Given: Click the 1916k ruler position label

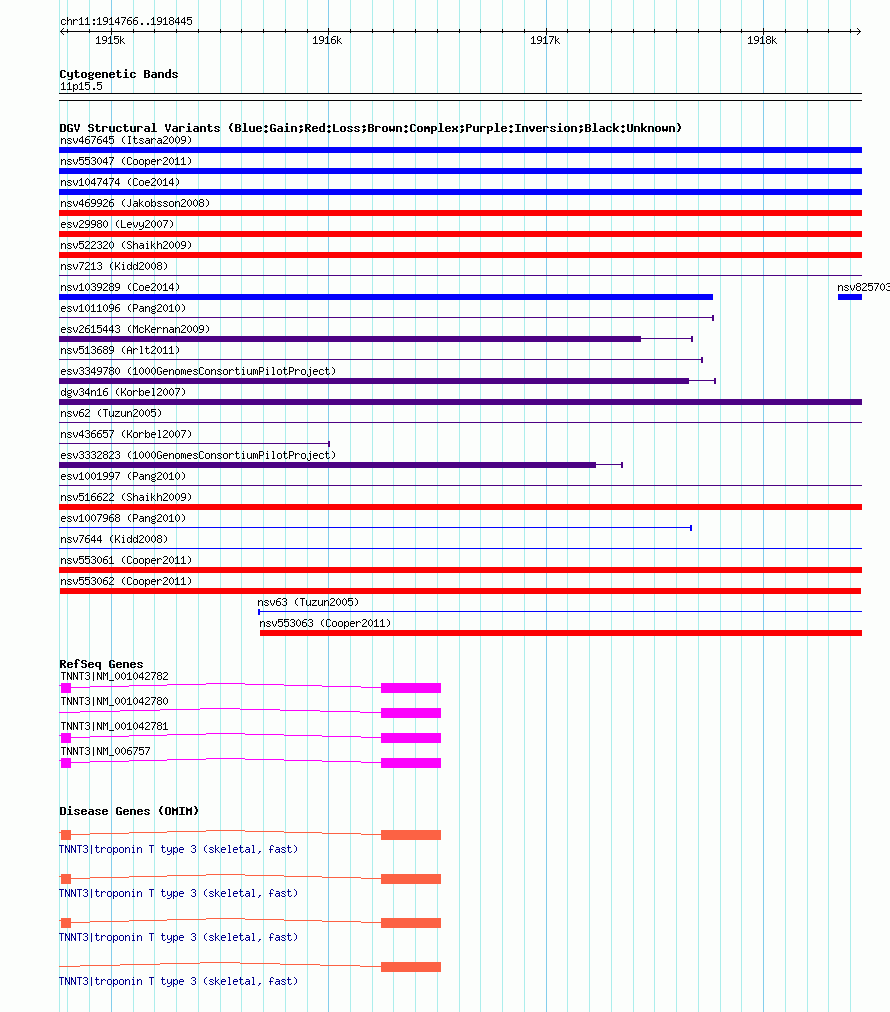Looking at the screenshot, I should point(327,41).
